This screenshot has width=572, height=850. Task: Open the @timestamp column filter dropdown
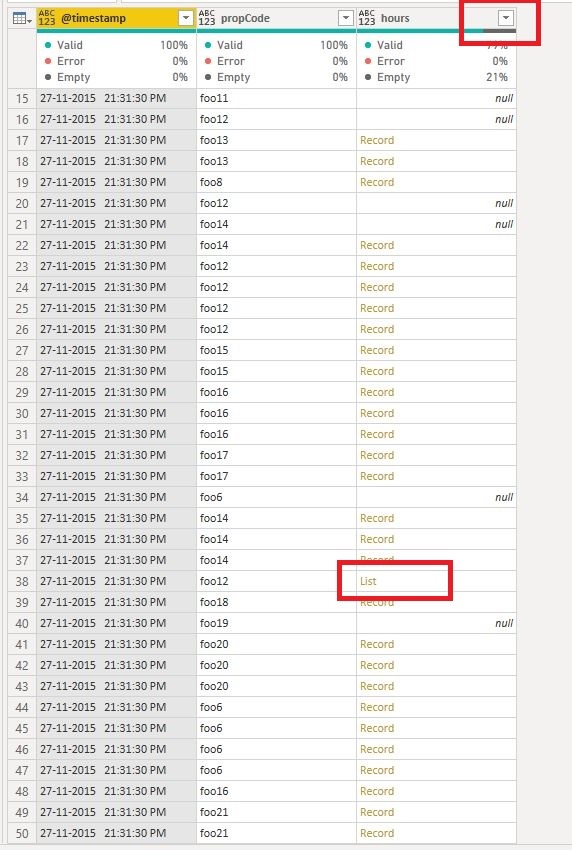[x=186, y=18]
